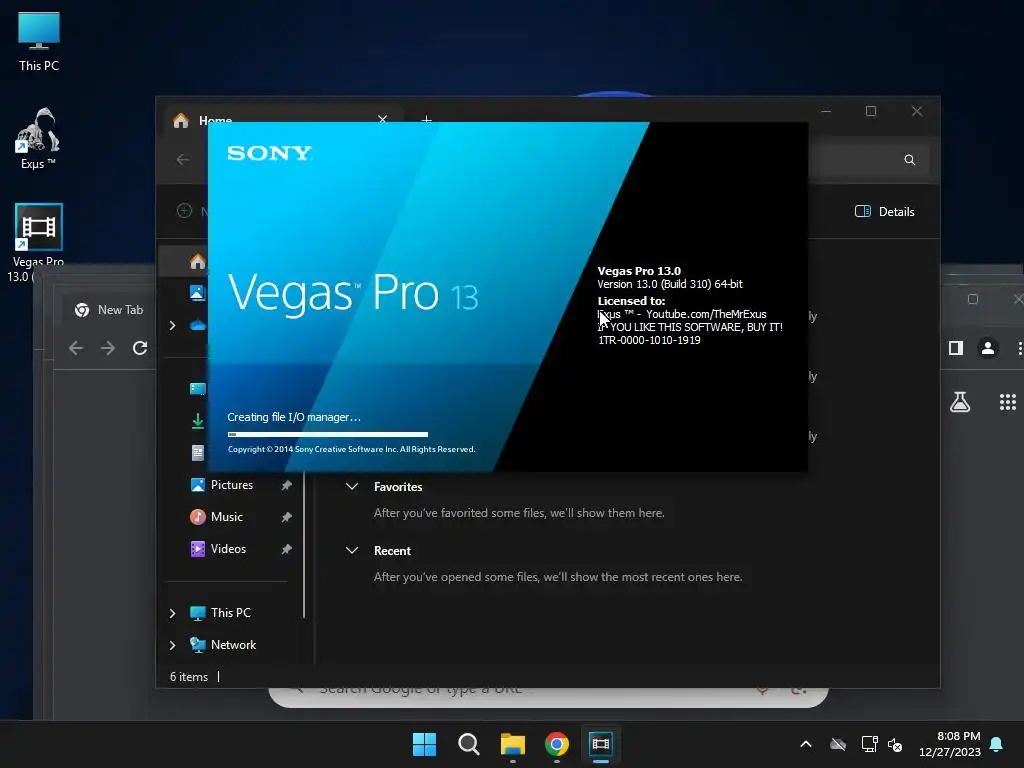1024x768 pixels.
Task: Go back in File Explorer
Action: point(183,160)
